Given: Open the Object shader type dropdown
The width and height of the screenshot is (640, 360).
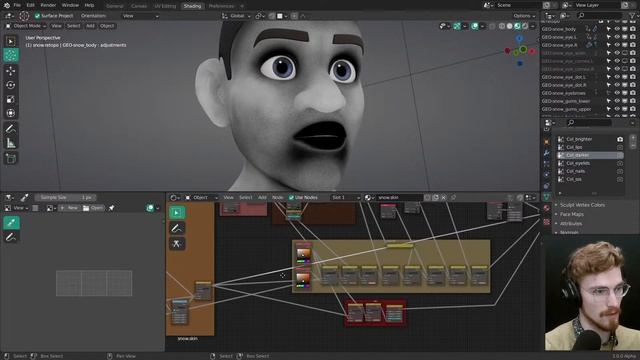Looking at the screenshot, I should [202, 198].
